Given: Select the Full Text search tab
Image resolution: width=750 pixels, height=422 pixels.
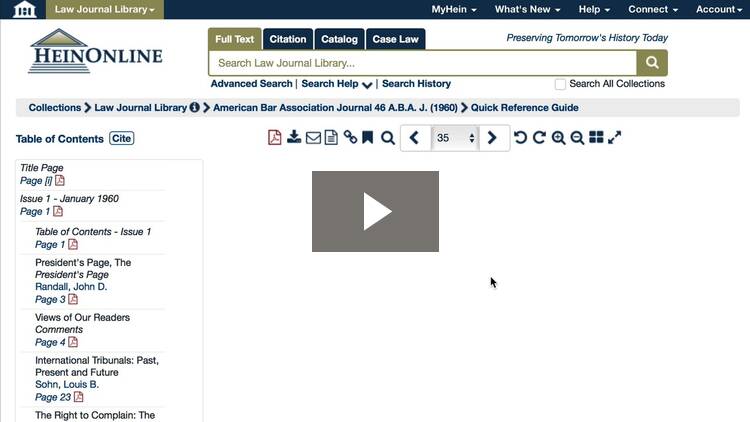Looking at the screenshot, I should click(234, 39).
